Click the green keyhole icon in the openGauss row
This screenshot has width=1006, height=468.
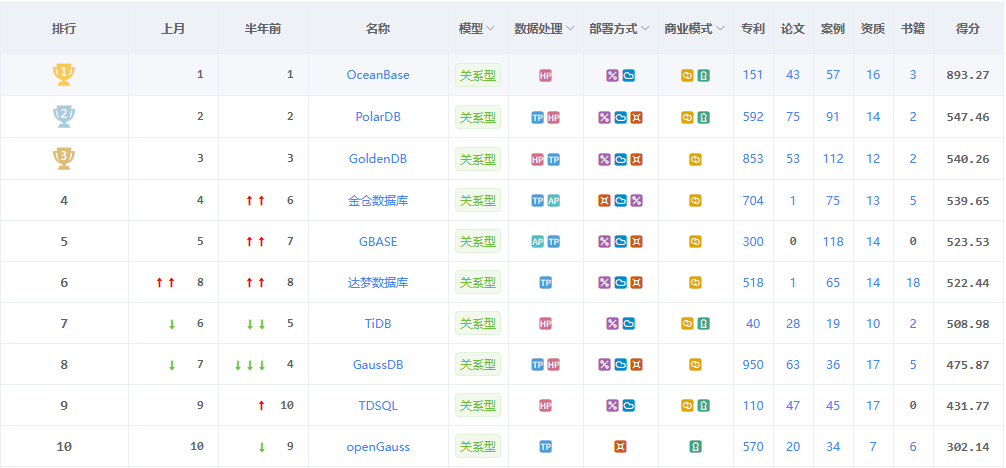click(x=695, y=447)
